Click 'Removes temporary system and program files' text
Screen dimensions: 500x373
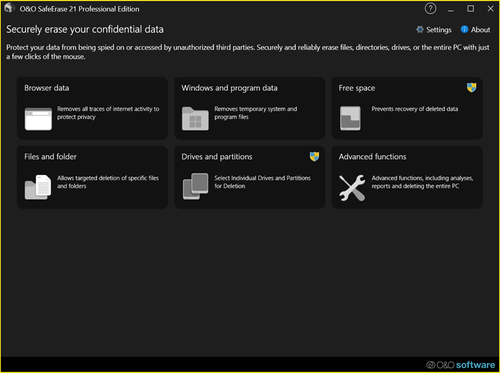255,113
